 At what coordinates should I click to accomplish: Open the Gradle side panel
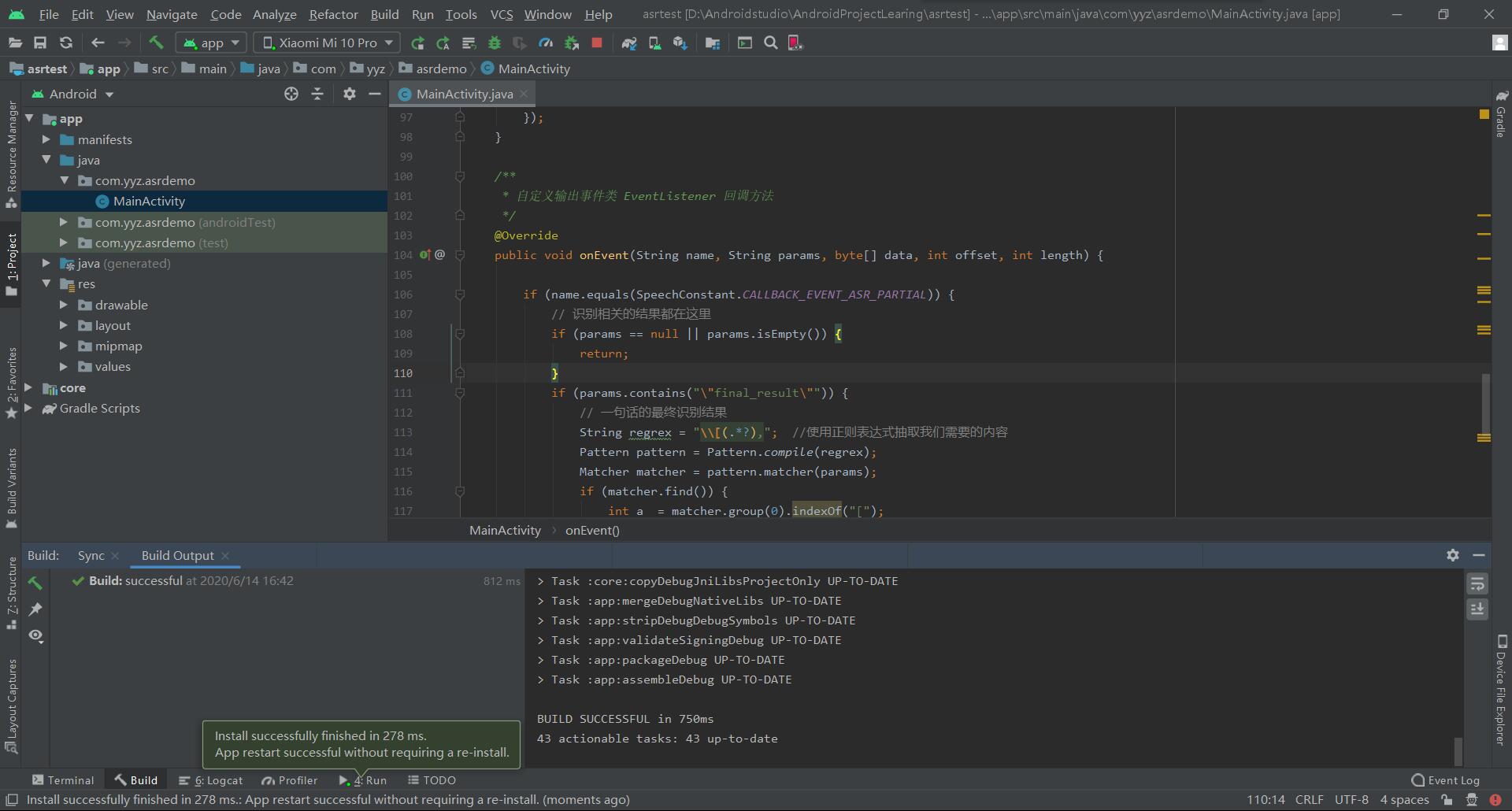pos(1501,114)
